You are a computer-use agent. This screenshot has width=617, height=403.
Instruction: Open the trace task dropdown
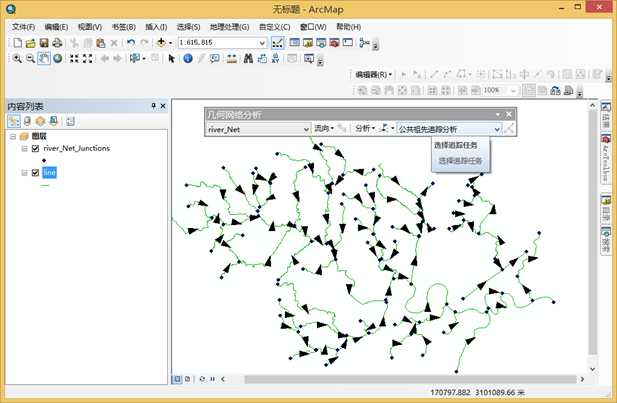click(x=497, y=129)
